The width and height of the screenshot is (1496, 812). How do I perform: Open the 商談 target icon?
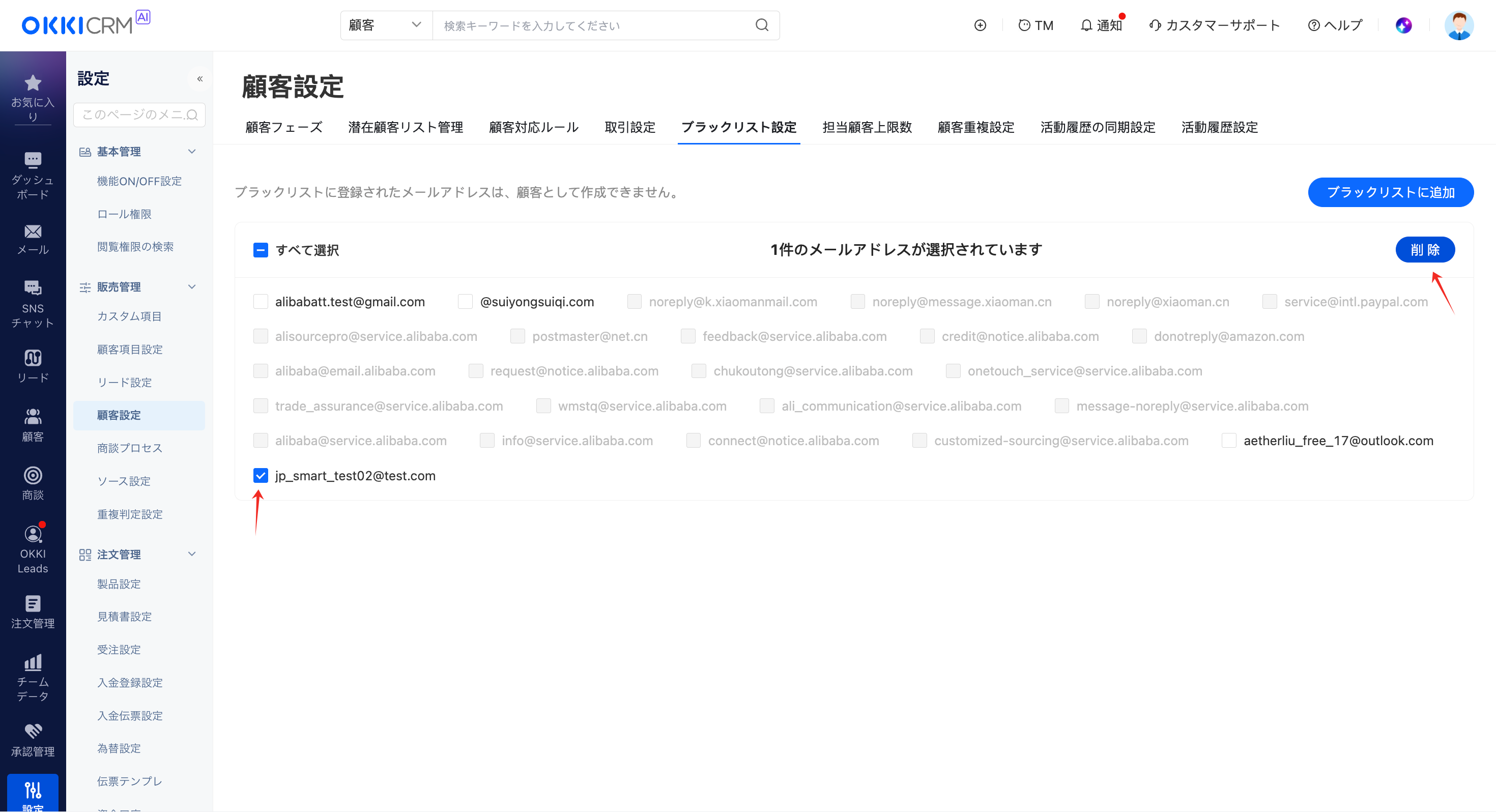click(33, 476)
